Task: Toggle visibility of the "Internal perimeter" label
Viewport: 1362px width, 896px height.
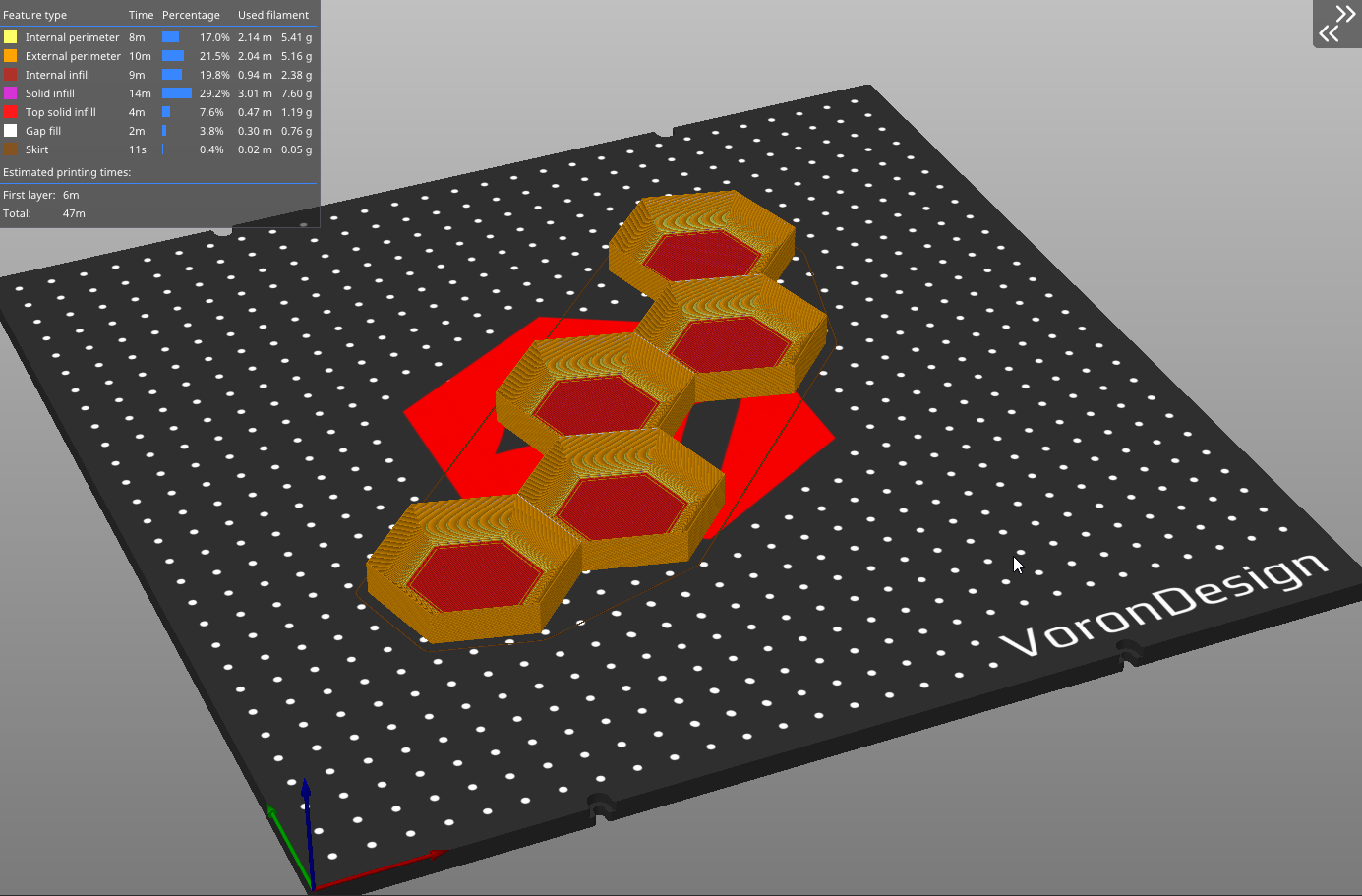Action: [x=72, y=37]
